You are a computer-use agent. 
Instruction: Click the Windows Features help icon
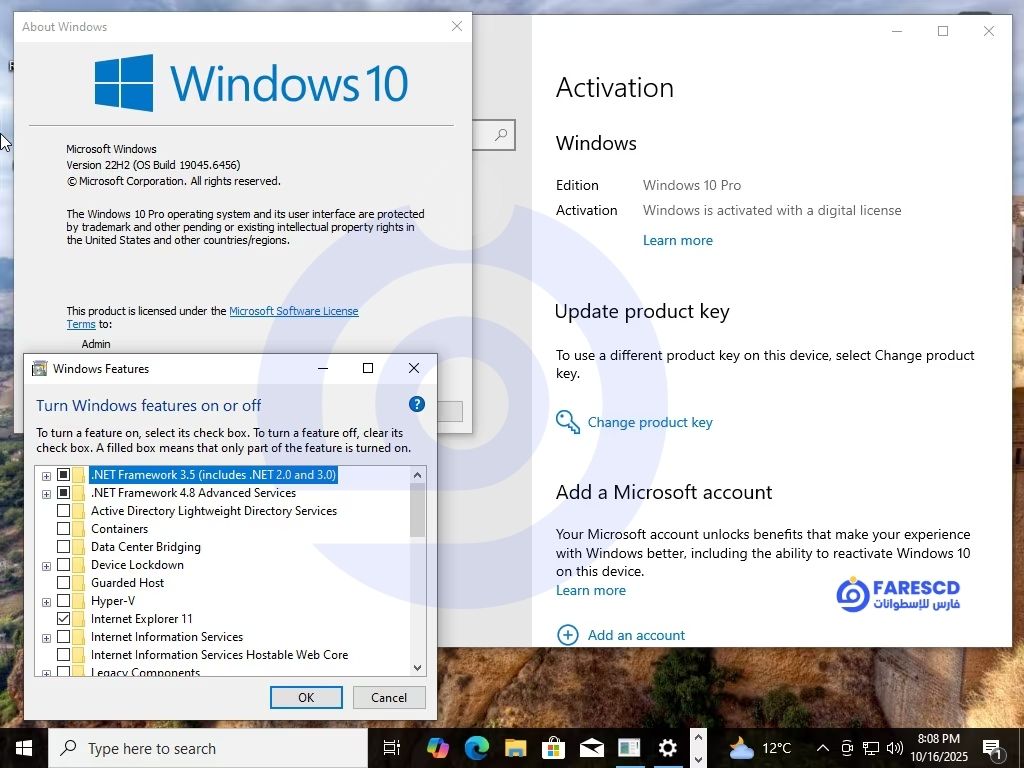click(417, 405)
